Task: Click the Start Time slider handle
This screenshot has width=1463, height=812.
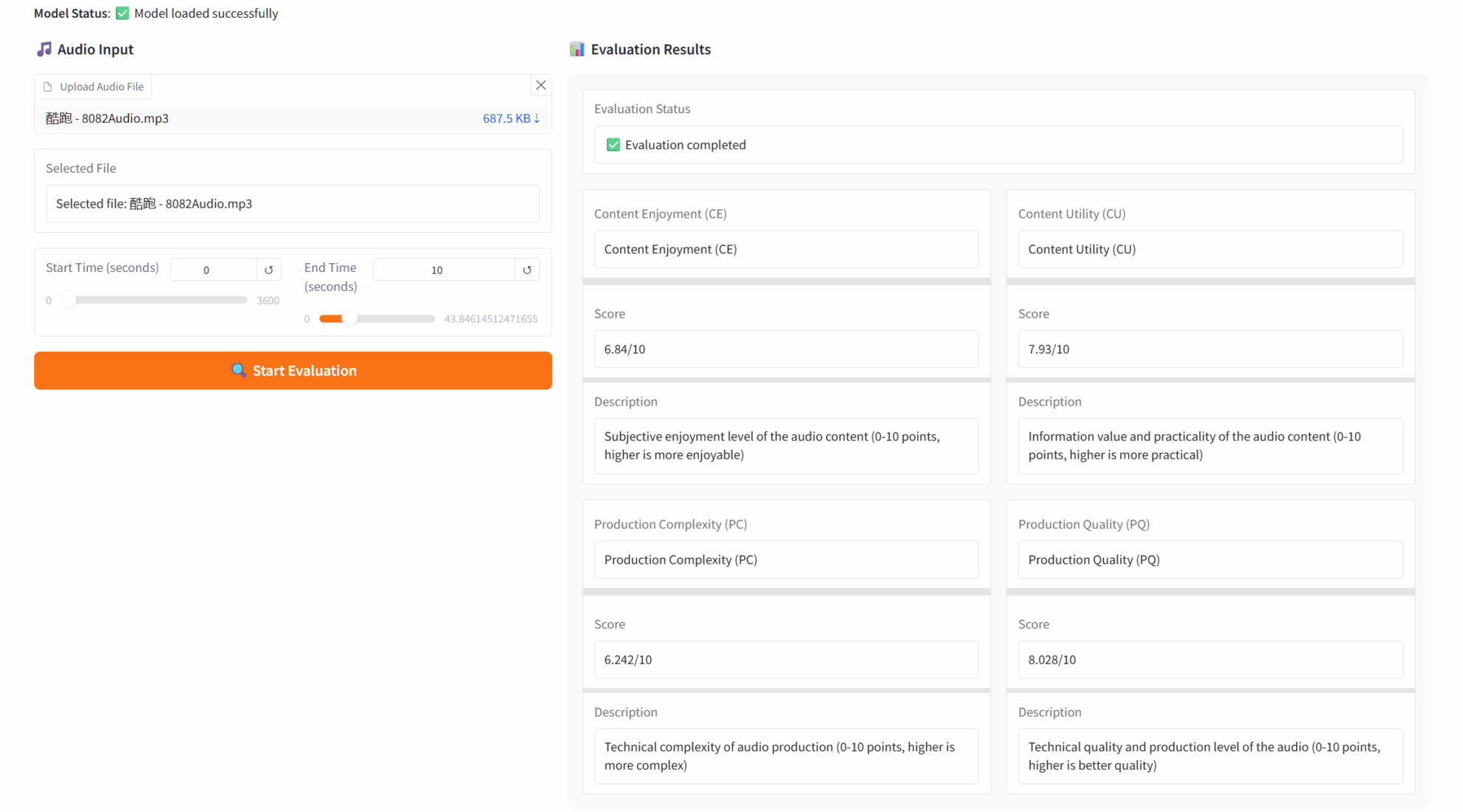Action: click(68, 300)
